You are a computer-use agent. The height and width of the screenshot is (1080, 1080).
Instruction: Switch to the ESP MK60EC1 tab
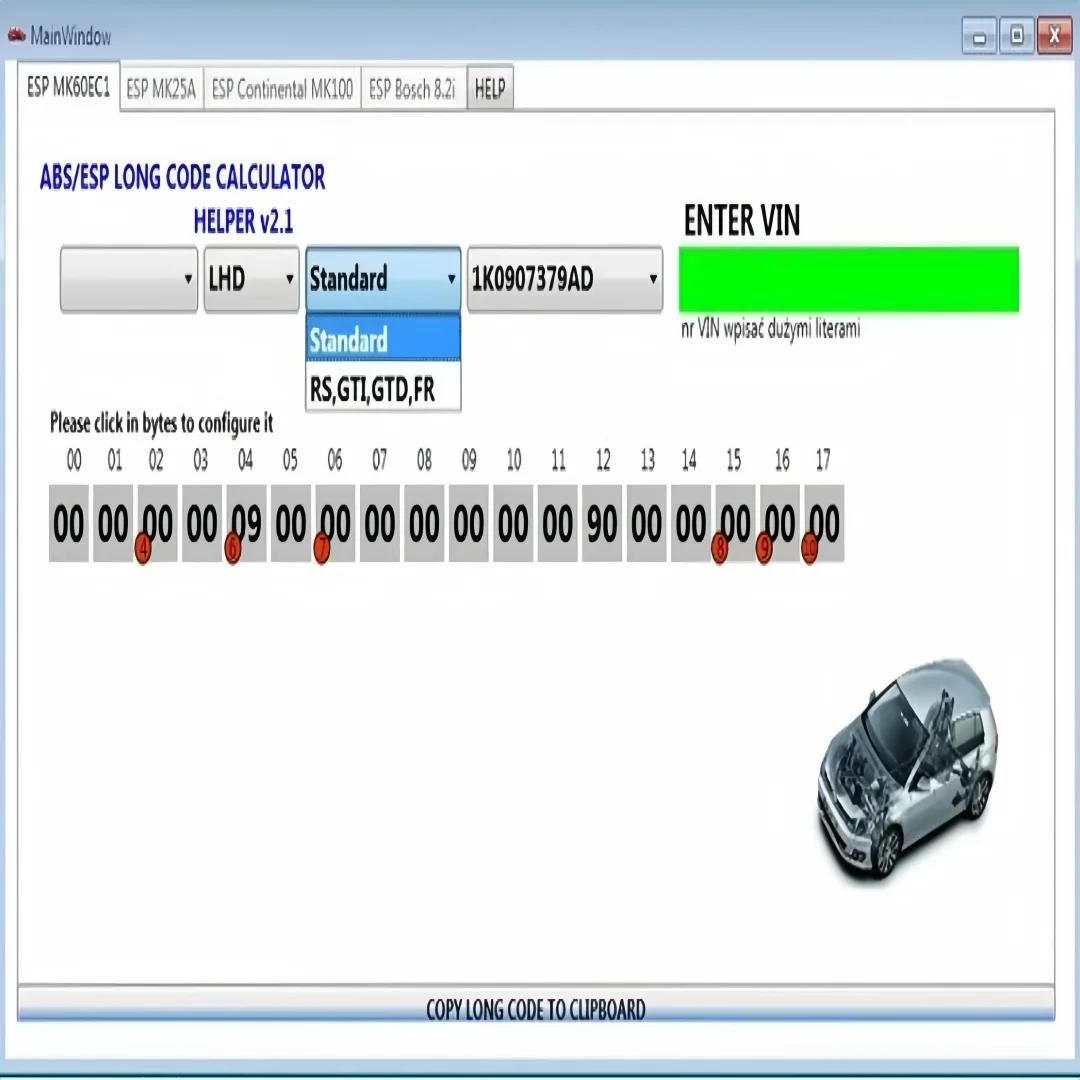[x=68, y=87]
